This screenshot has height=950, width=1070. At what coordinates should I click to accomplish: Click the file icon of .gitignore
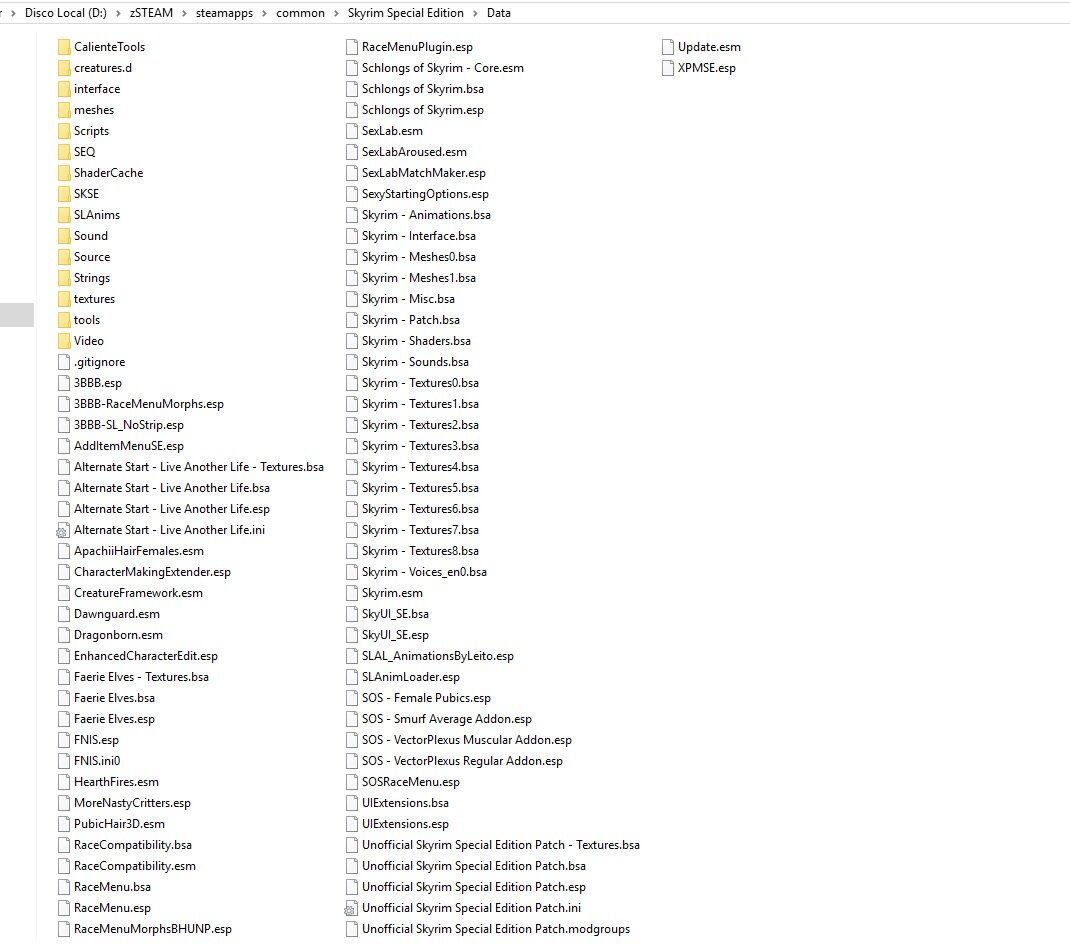pyautogui.click(x=64, y=362)
